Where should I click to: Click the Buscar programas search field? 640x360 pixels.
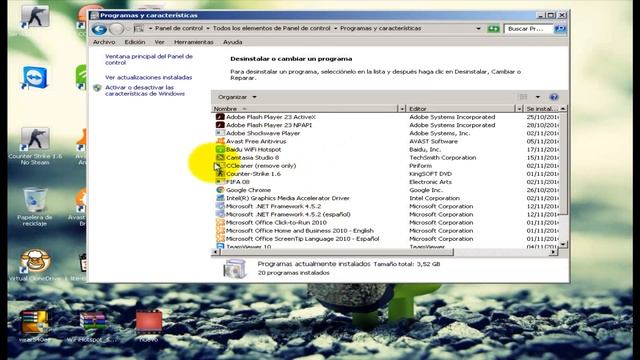529,29
